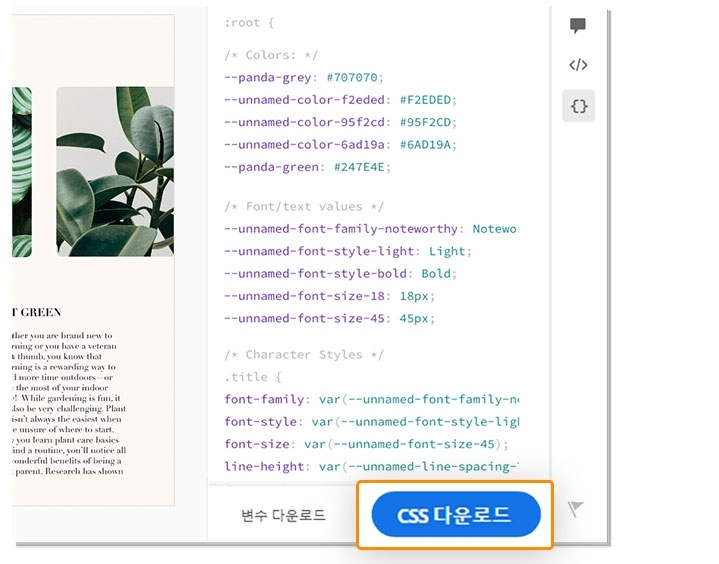
Task: Select the --unnamed-font-style-bold line
Action: tap(340, 274)
